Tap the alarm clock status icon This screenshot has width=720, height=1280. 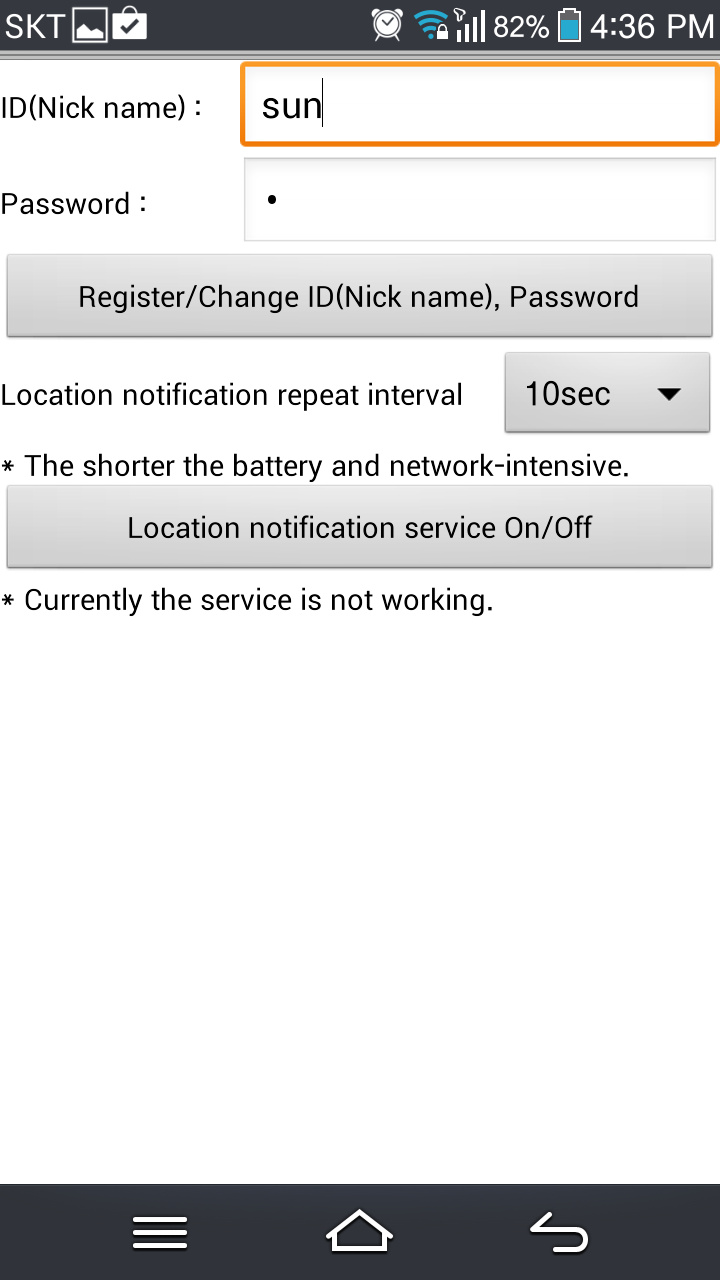click(386, 24)
